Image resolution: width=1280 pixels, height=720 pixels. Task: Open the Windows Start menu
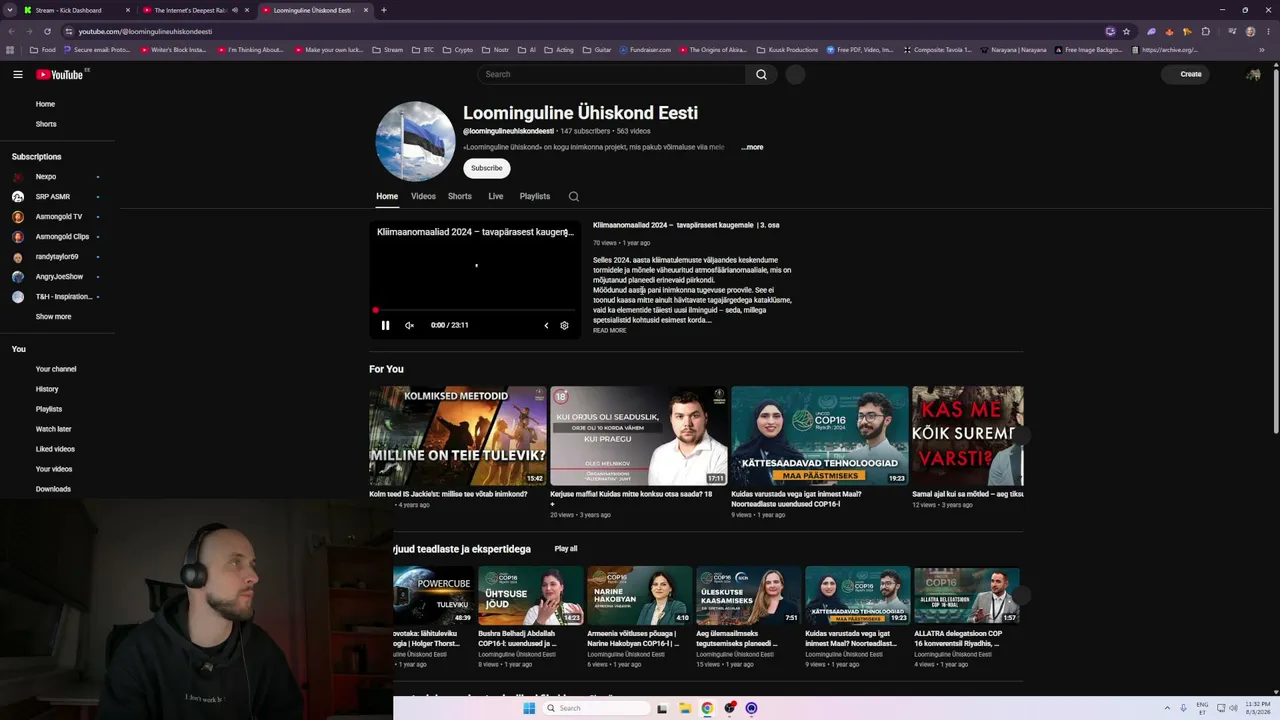529,708
